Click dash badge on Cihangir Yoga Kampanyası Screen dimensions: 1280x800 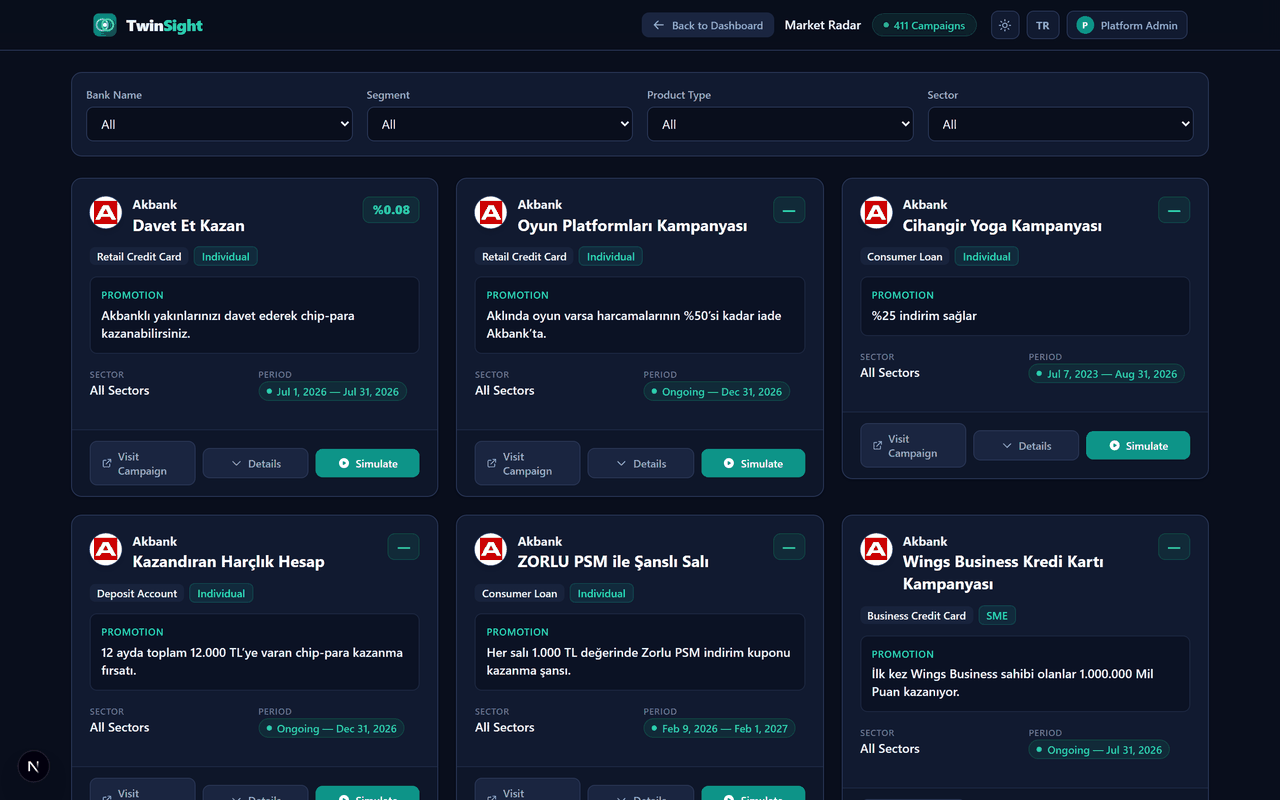point(1174,210)
